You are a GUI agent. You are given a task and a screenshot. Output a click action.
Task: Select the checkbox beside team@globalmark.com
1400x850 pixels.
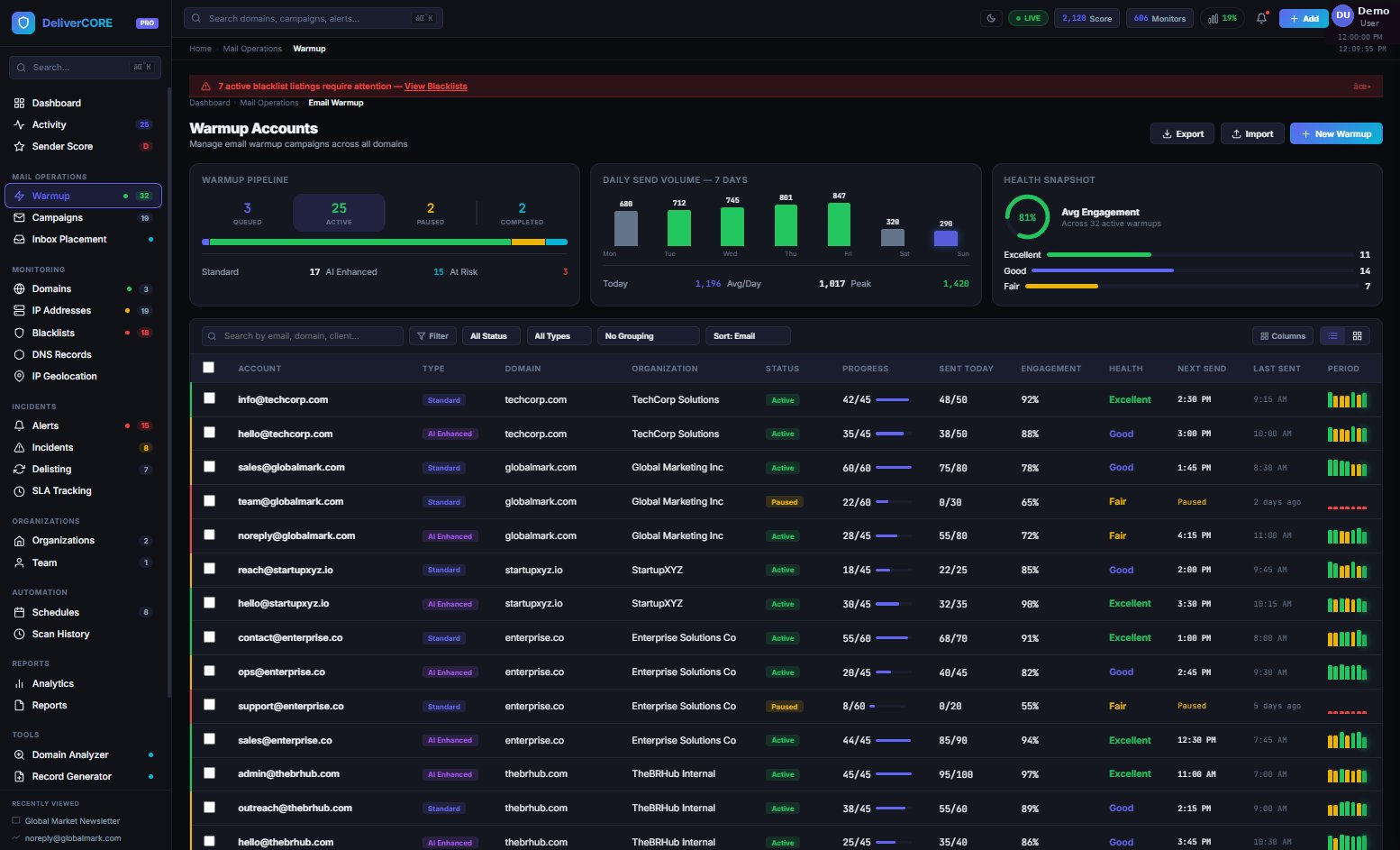coord(209,500)
